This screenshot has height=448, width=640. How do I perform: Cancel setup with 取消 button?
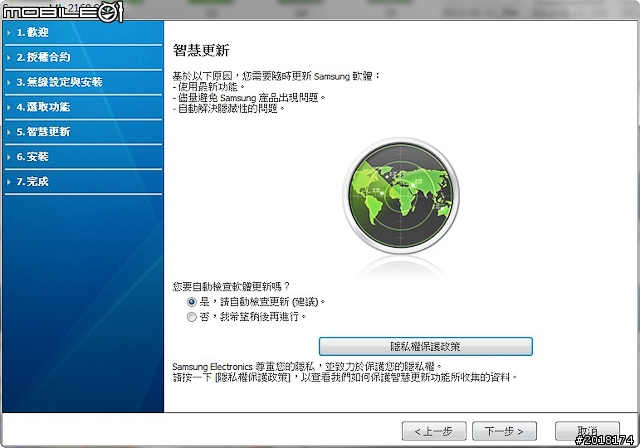point(587,431)
